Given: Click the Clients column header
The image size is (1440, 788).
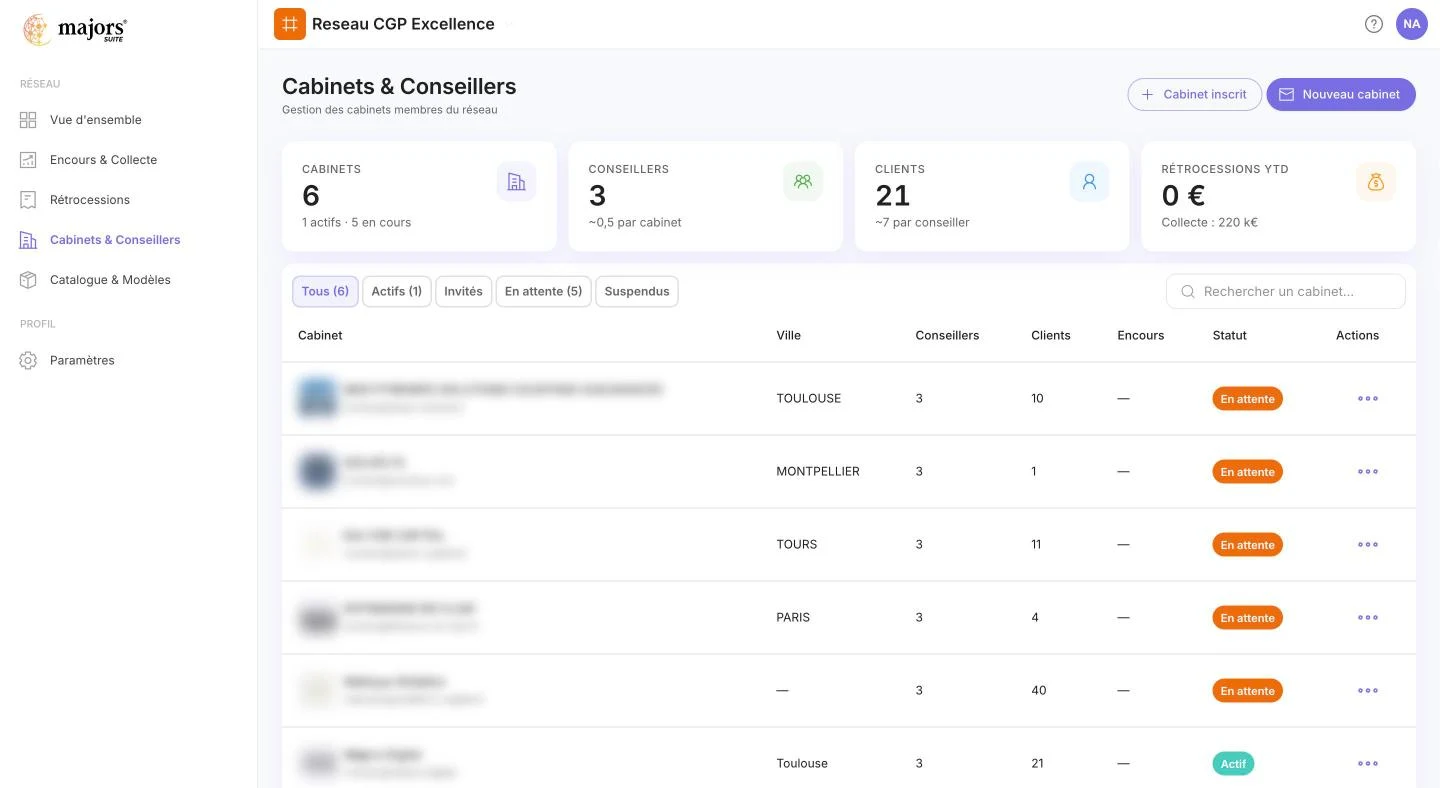Looking at the screenshot, I should tap(1051, 335).
